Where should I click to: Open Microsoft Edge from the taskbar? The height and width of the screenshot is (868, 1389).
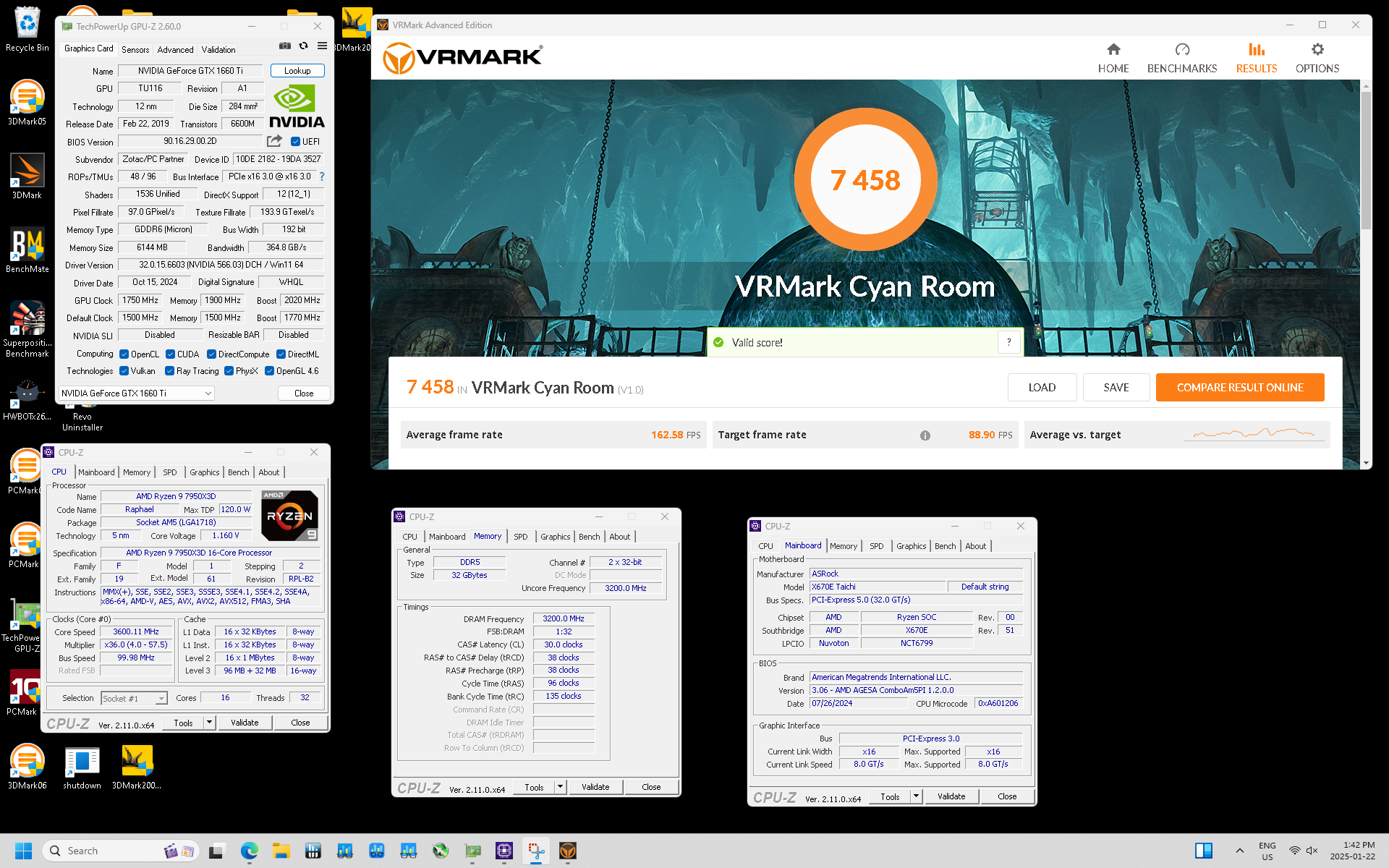[250, 851]
